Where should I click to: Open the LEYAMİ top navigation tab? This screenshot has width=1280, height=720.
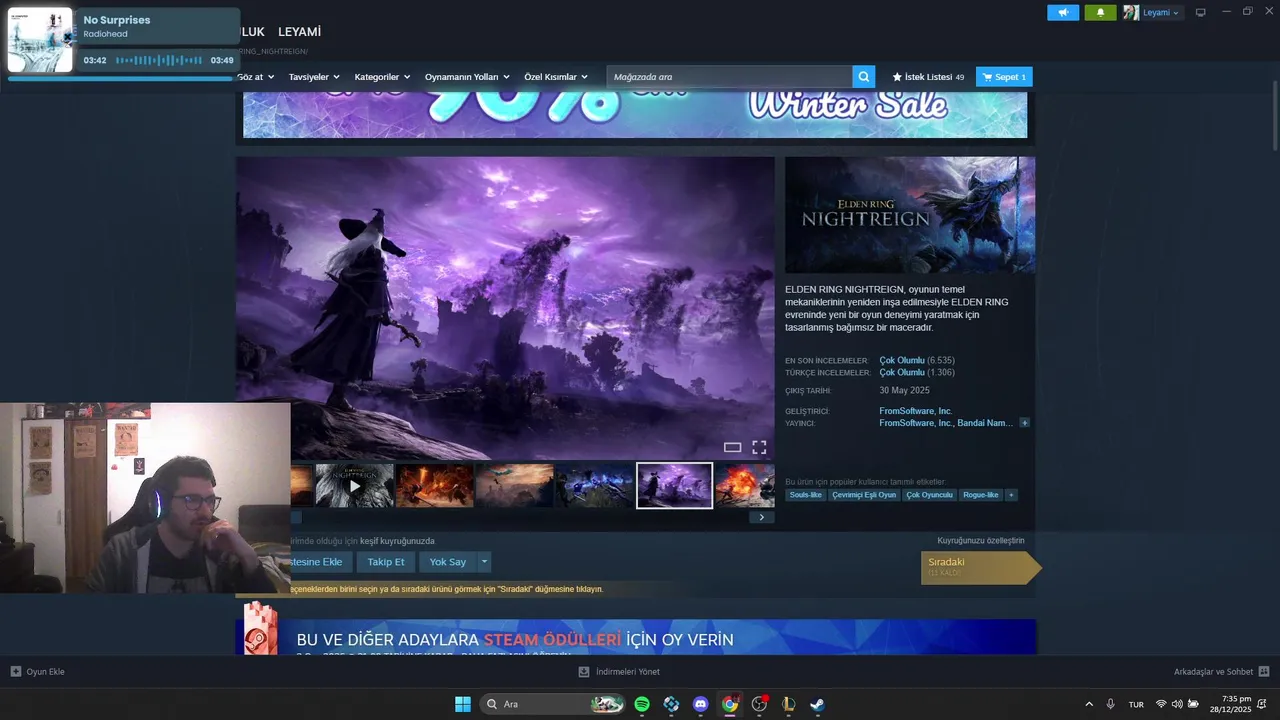(299, 32)
